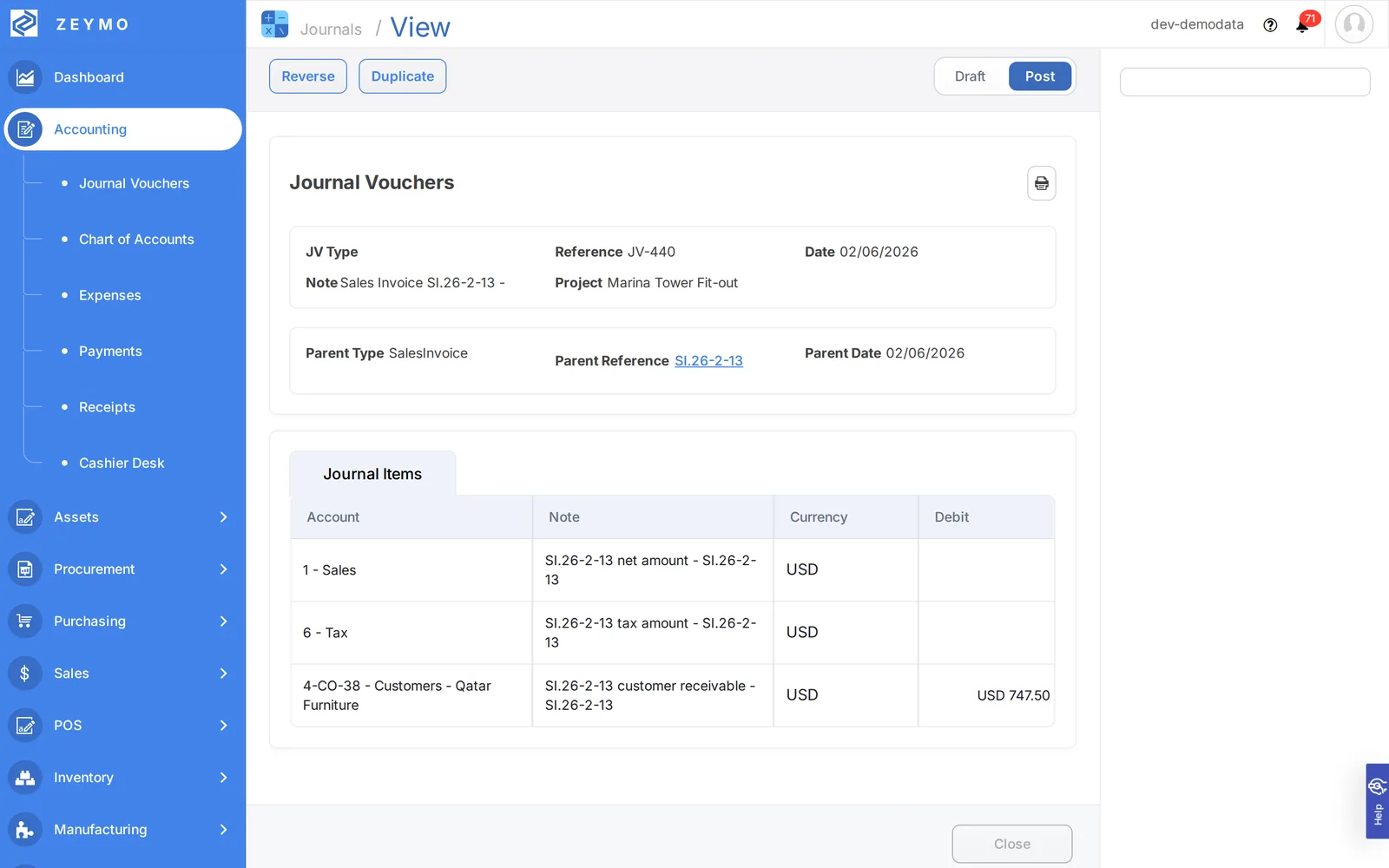1389x868 pixels.
Task: Click the Assets module icon
Action: [x=25, y=517]
